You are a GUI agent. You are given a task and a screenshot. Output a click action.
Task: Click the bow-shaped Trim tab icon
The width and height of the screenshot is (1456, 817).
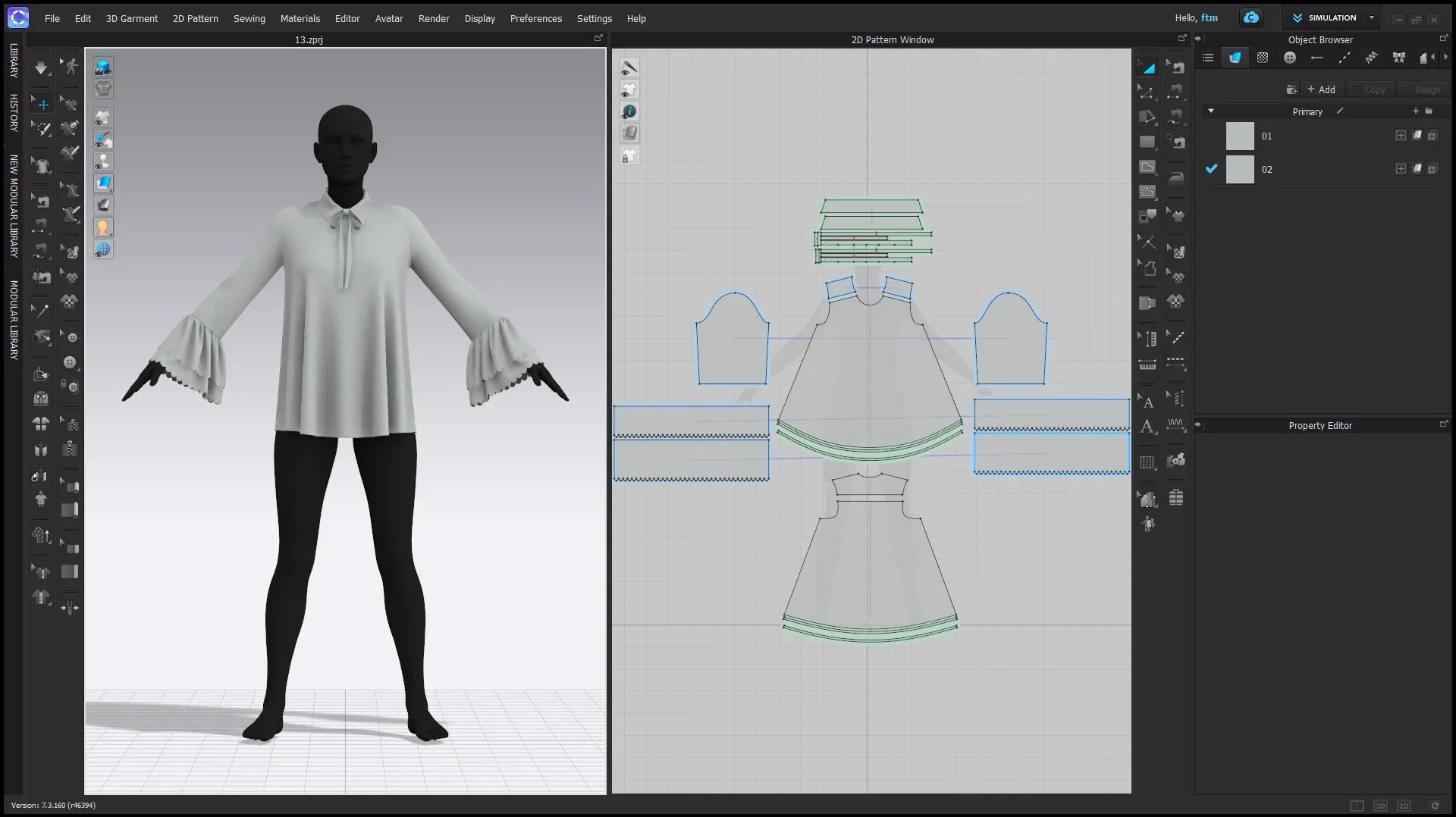point(1398,58)
